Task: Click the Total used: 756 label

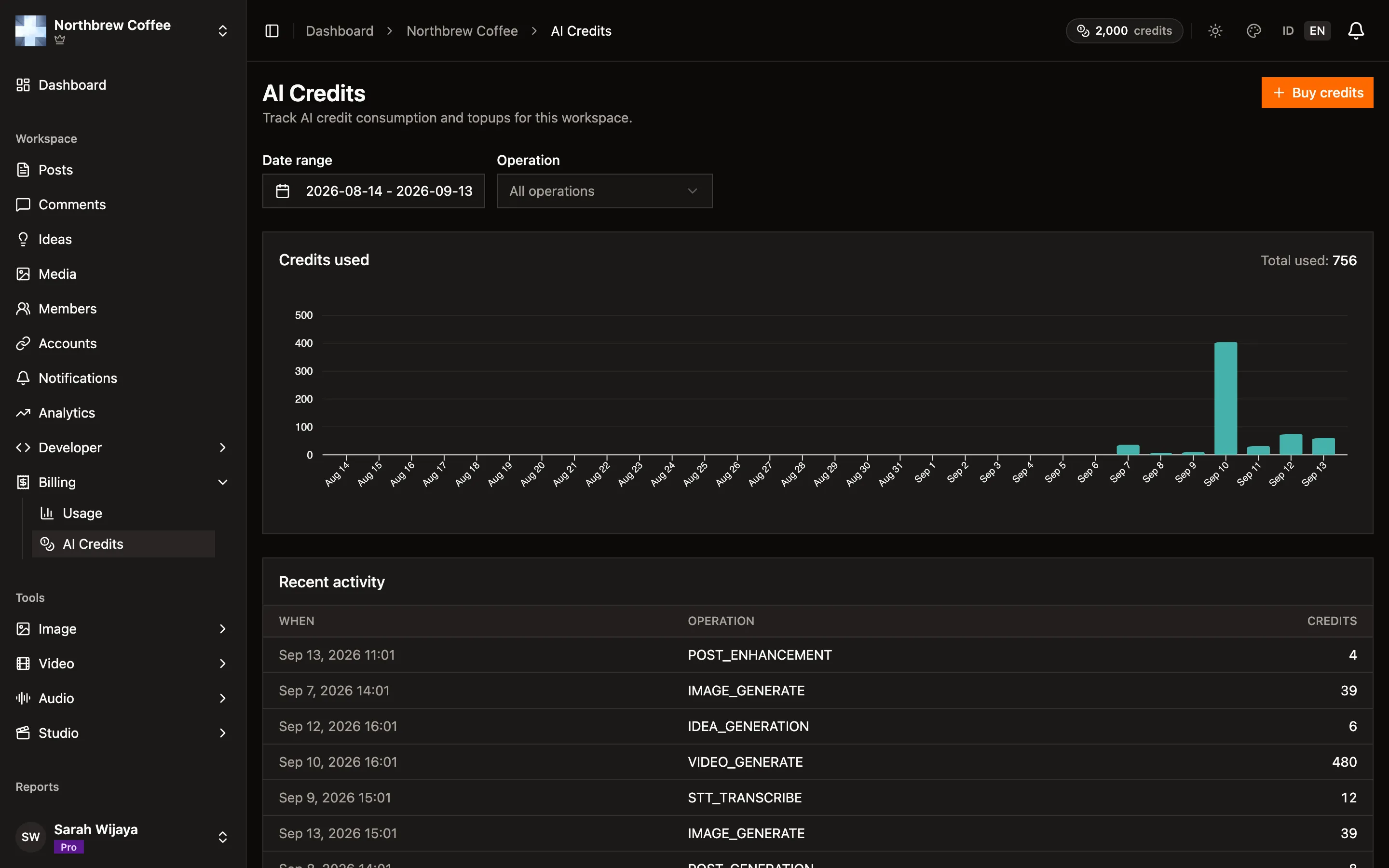Action: 1308,260
